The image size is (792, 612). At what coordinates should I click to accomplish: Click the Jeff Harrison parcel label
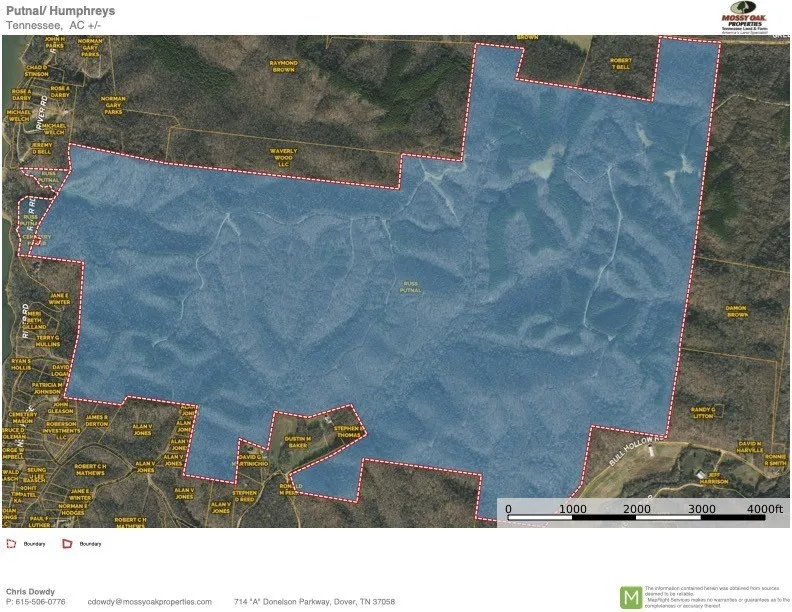click(x=714, y=478)
